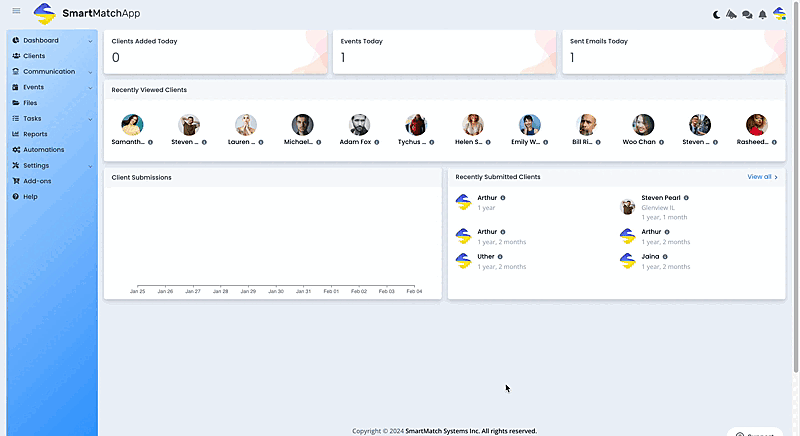Open the chat messages icon
800x436 pixels.
747,14
